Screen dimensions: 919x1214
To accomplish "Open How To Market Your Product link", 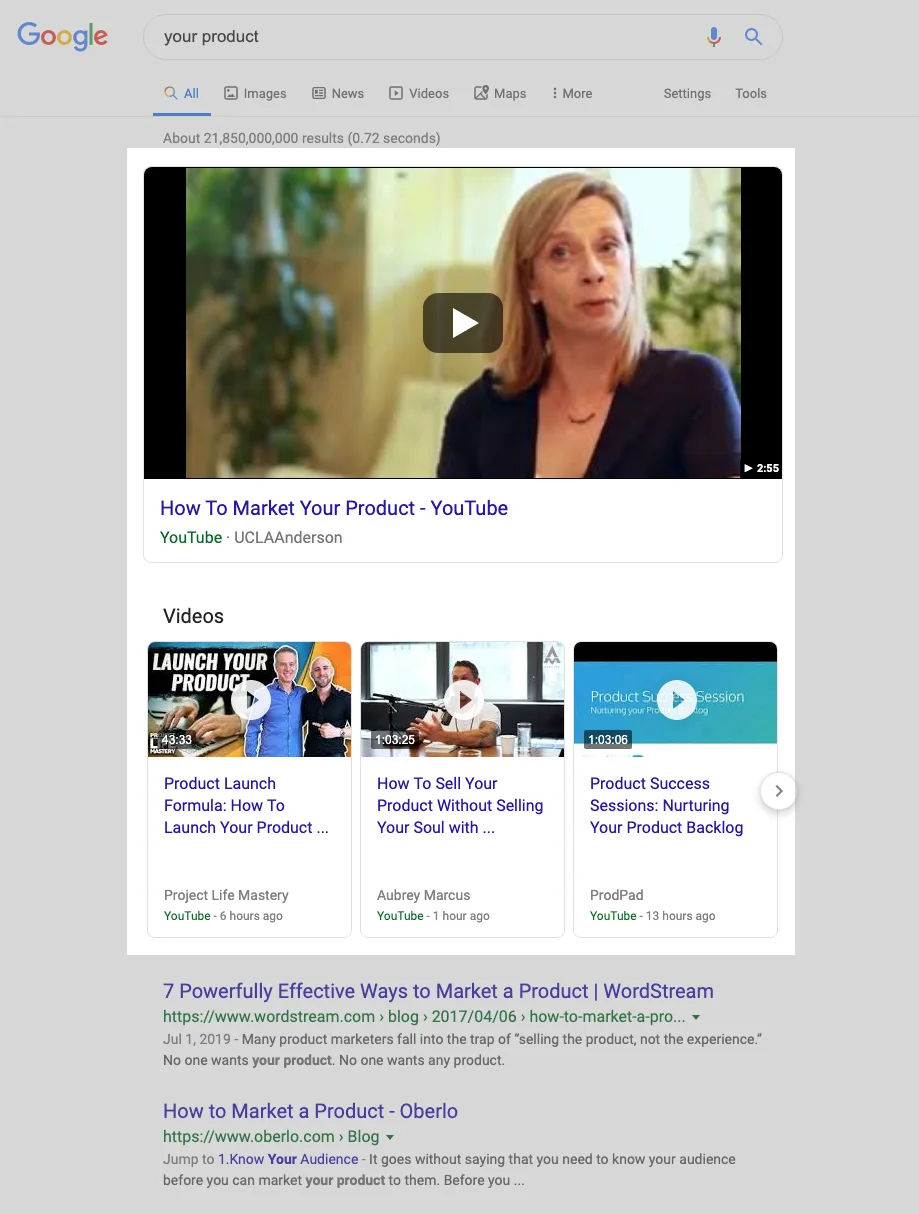I will pyautogui.click(x=334, y=508).
